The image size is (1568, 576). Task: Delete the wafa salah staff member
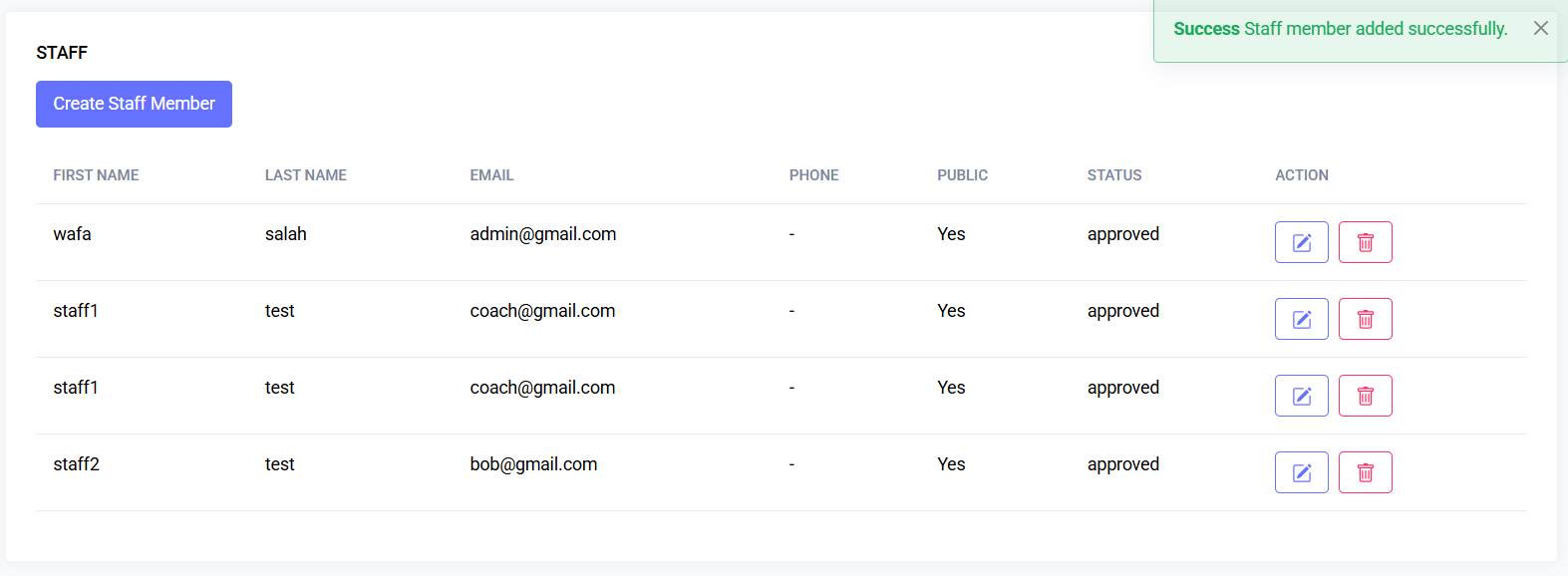1365,242
